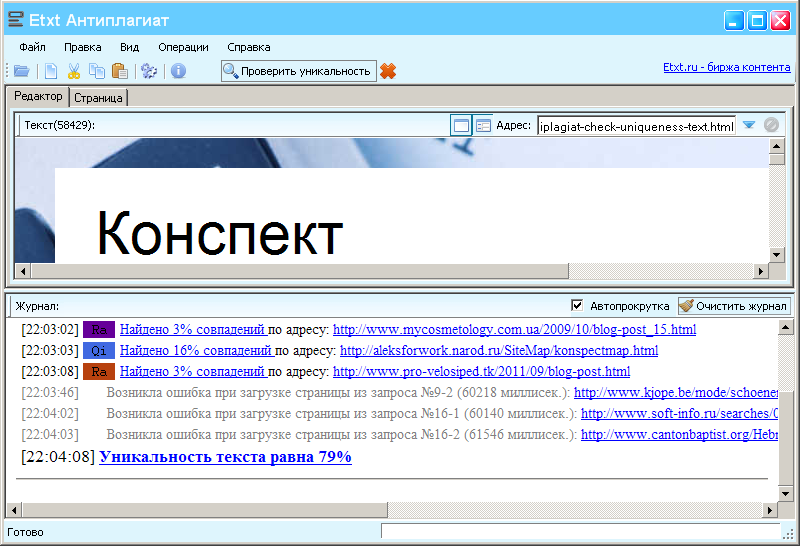Click the status bar progress field
800x546 pixels.
pos(581,531)
